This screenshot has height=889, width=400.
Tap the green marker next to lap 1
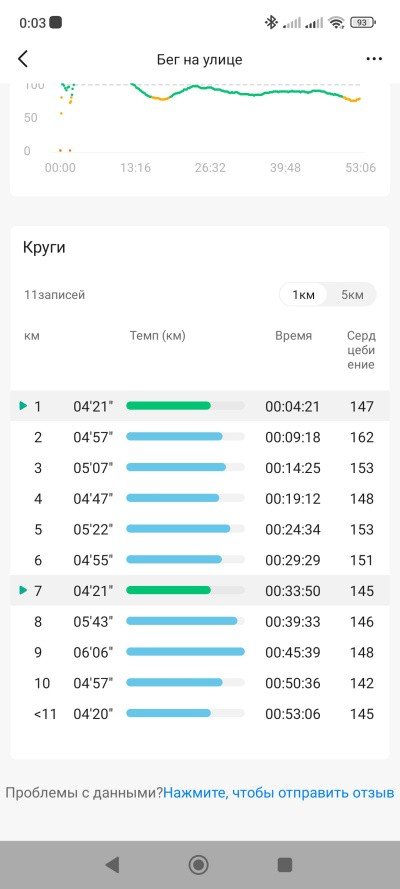click(23, 406)
